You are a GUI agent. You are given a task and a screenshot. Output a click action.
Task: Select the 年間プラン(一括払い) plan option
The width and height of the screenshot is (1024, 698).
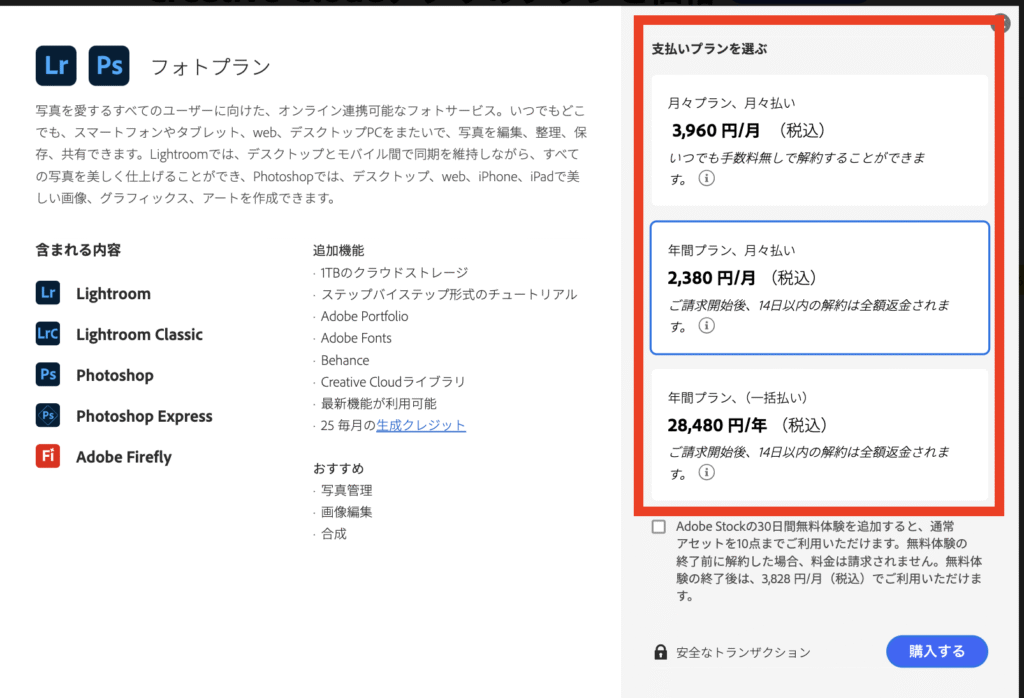[819, 435]
